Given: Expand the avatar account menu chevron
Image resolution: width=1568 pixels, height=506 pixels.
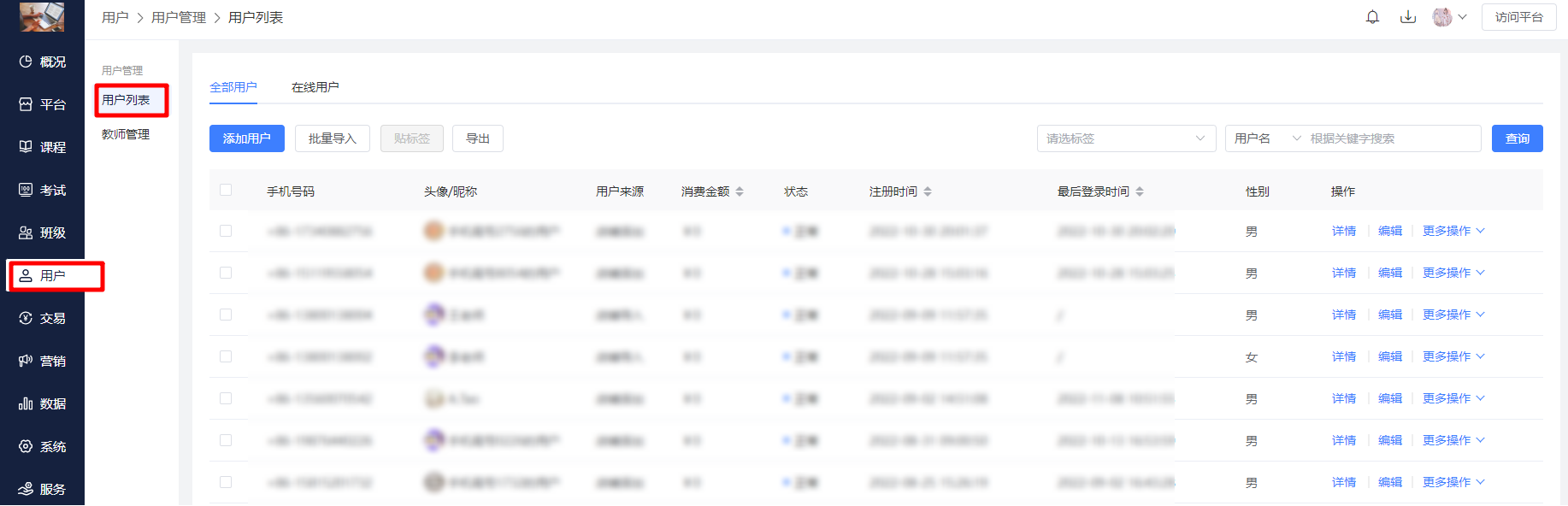Looking at the screenshot, I should [1463, 17].
